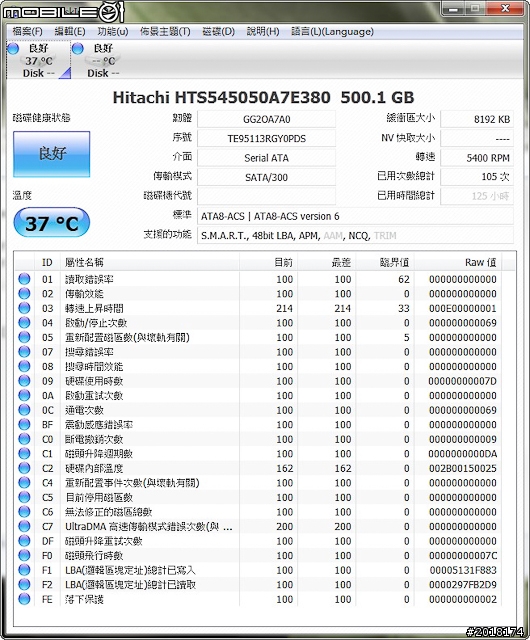Screen dimensions: 530x640
Task: Select the first disk tab showing 37 °C
Action: [x=39, y=60]
